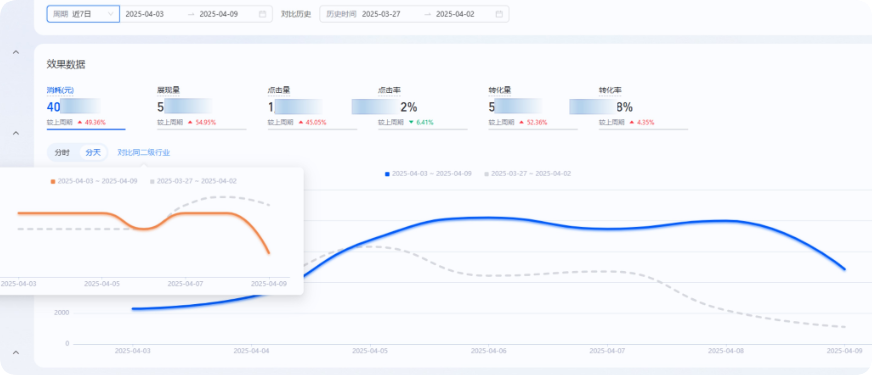Viewport: 872px width, 375px height.
Task: Collapse the chevron beside the 效果数据 panel
Action: [x=16, y=52]
